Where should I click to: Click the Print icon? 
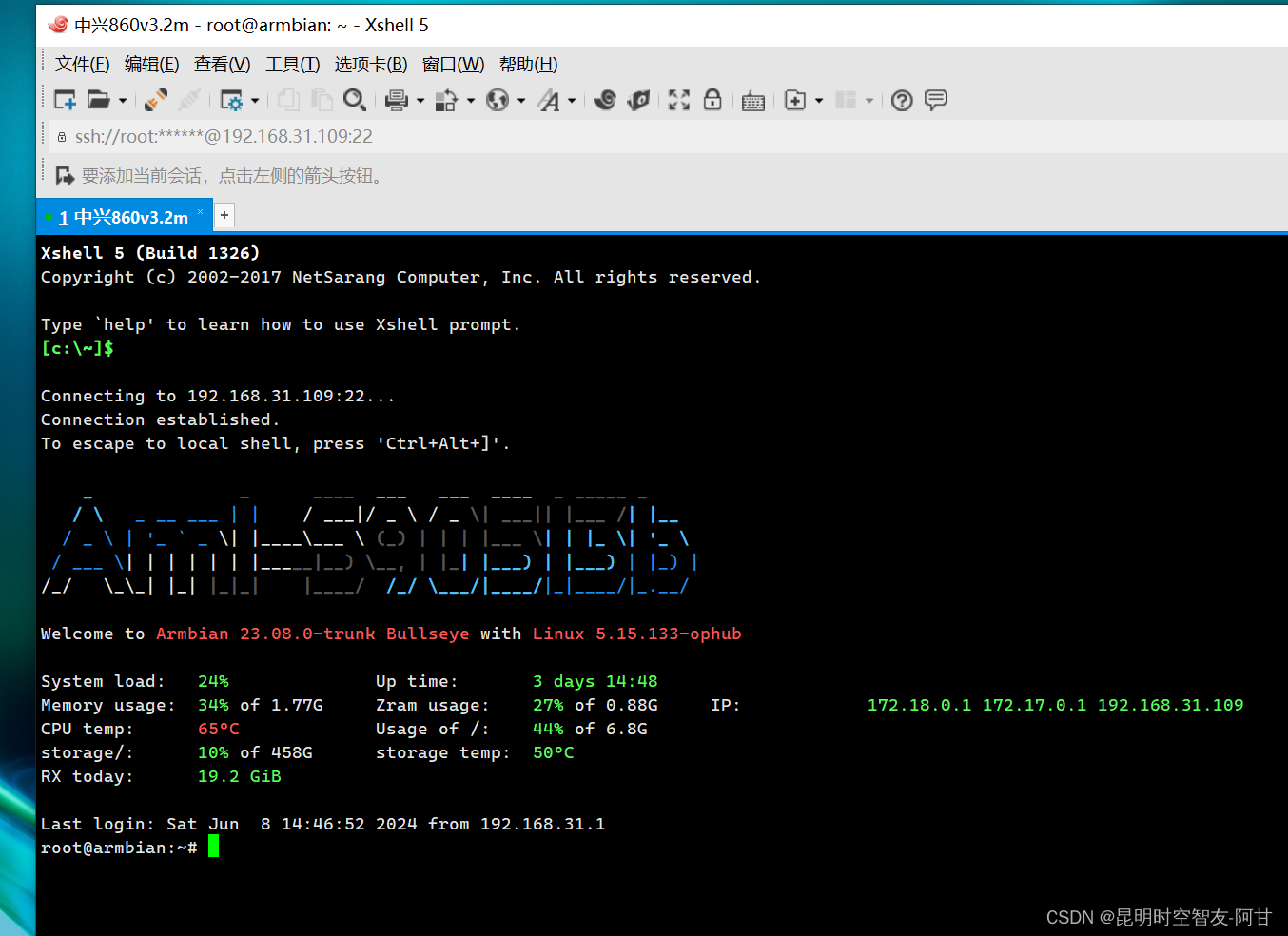pos(397,100)
